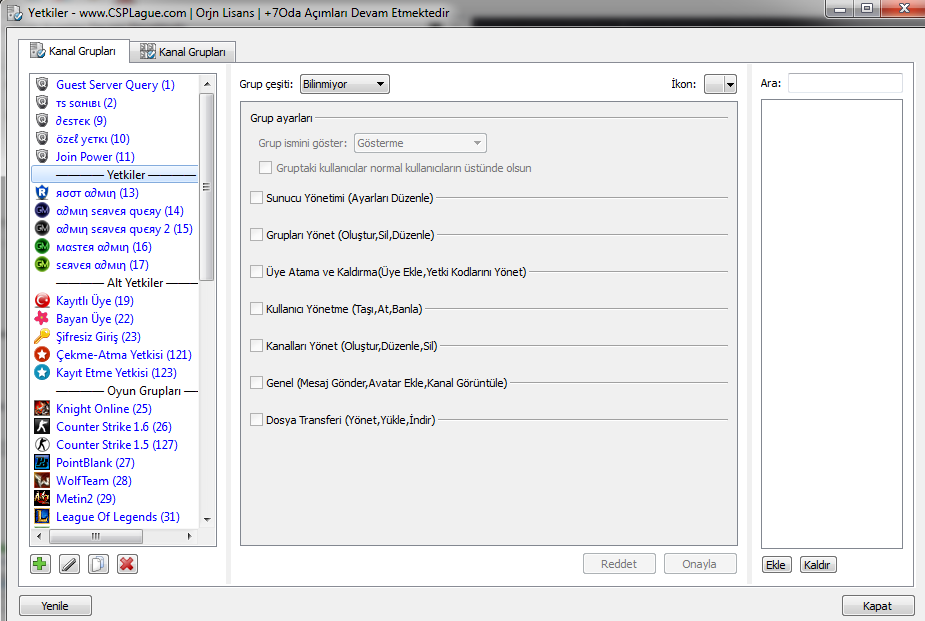Enable the Sunucu Yönetimi checkbox
This screenshot has width=925, height=621.
[257, 198]
